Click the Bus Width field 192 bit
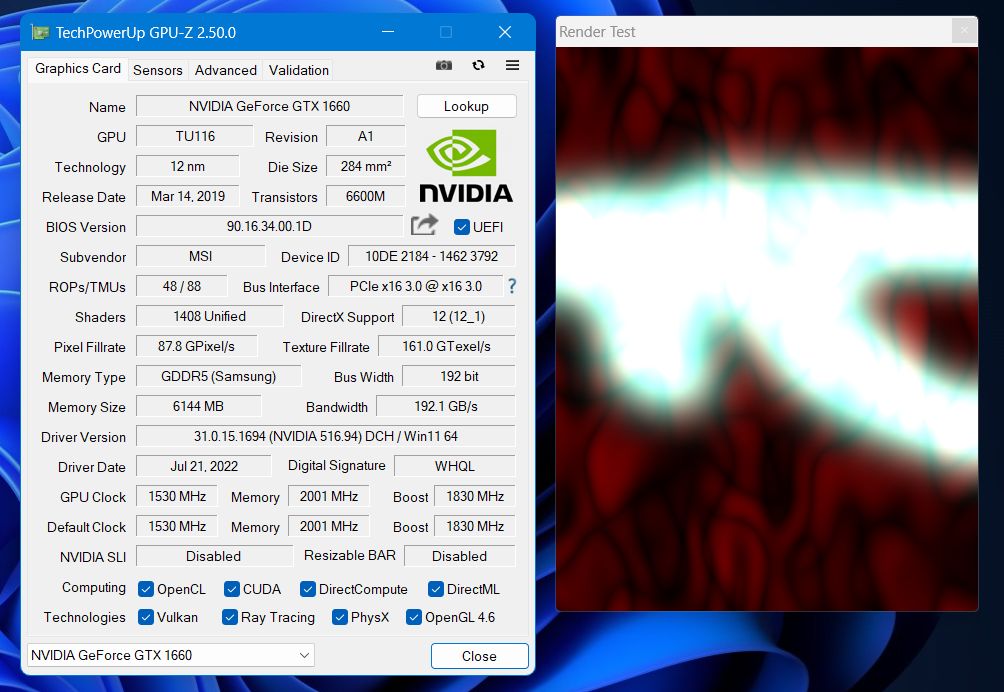The width and height of the screenshot is (1004, 692). [x=458, y=376]
